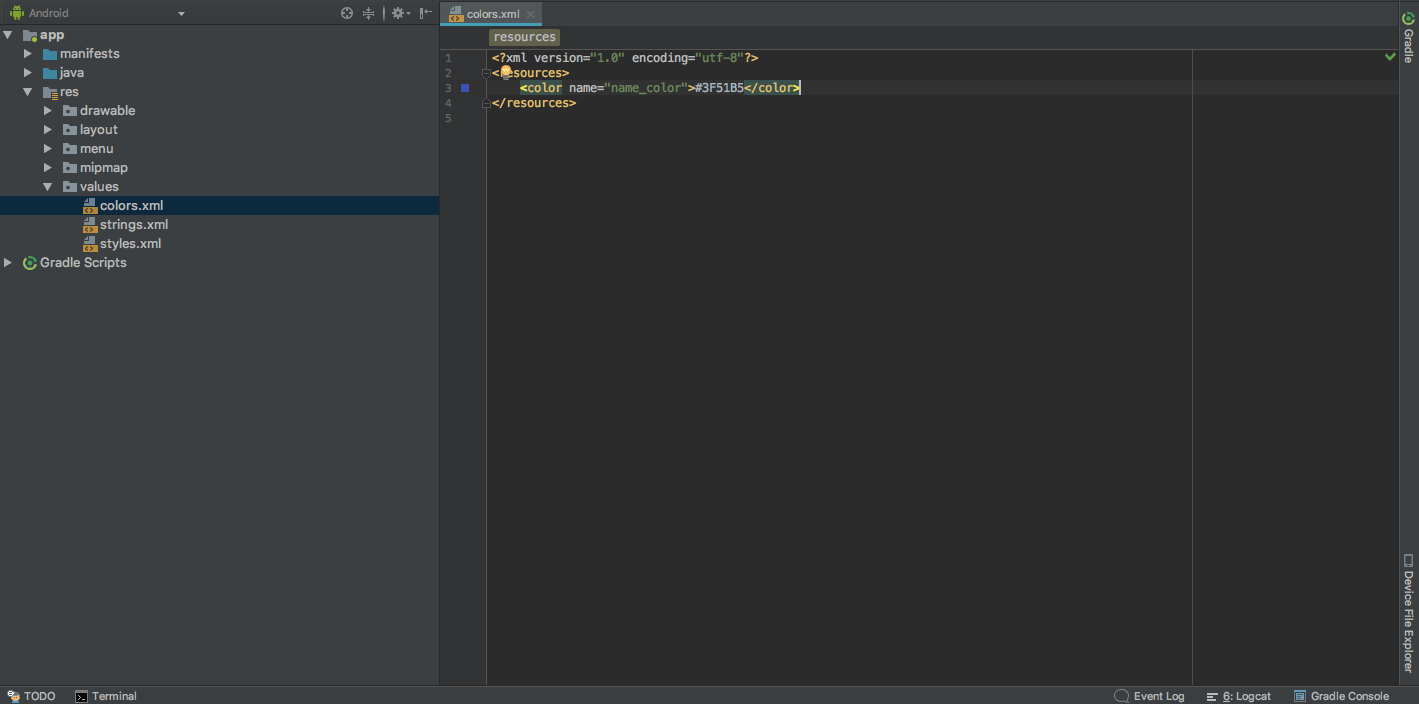Image resolution: width=1419 pixels, height=704 pixels.
Task: Click the Scroll from Source target icon
Action: 347,13
